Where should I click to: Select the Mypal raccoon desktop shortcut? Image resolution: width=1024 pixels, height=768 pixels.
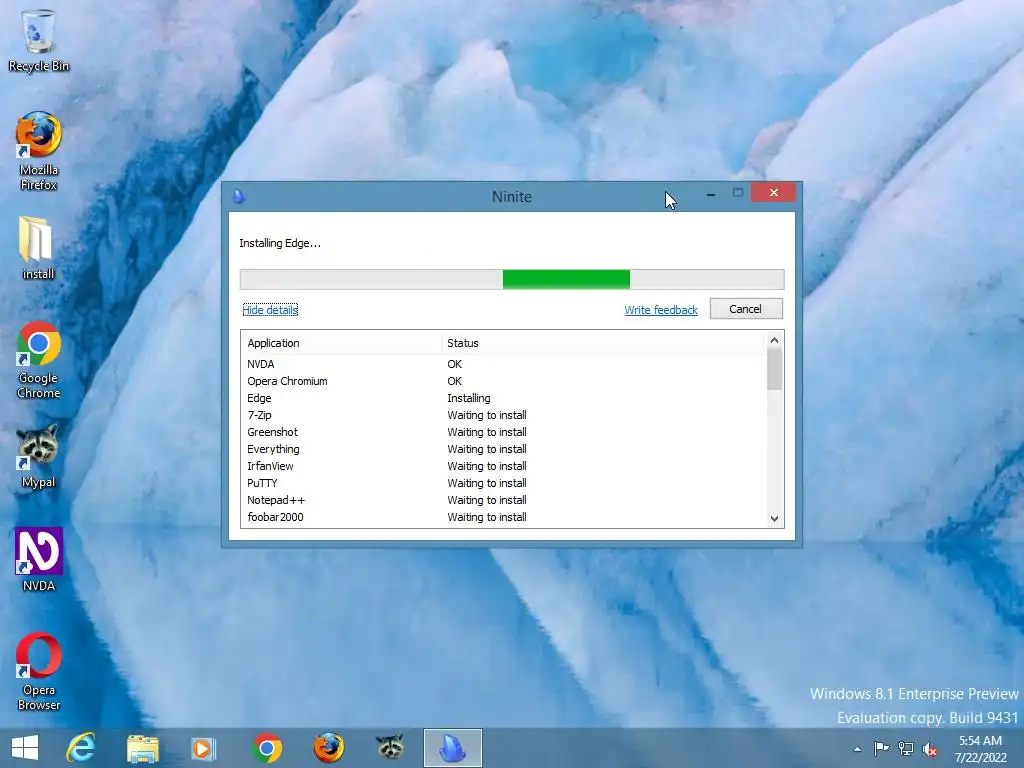(x=39, y=456)
